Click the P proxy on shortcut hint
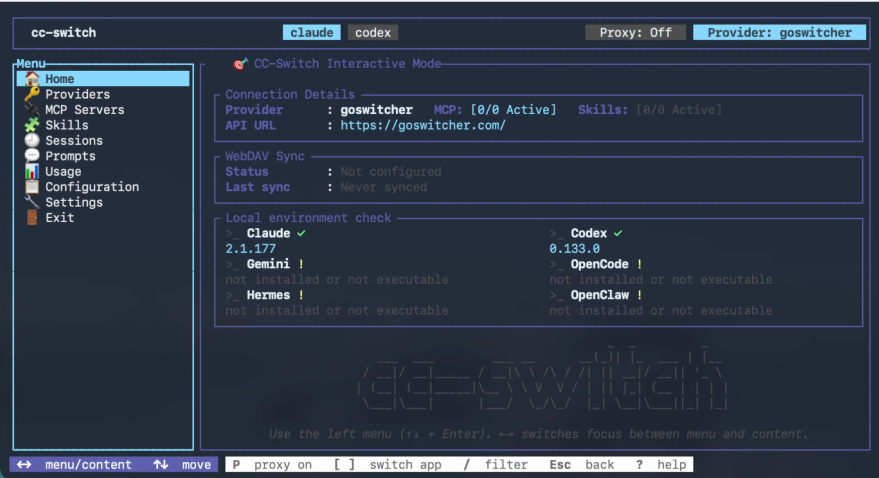 [x=272, y=465]
